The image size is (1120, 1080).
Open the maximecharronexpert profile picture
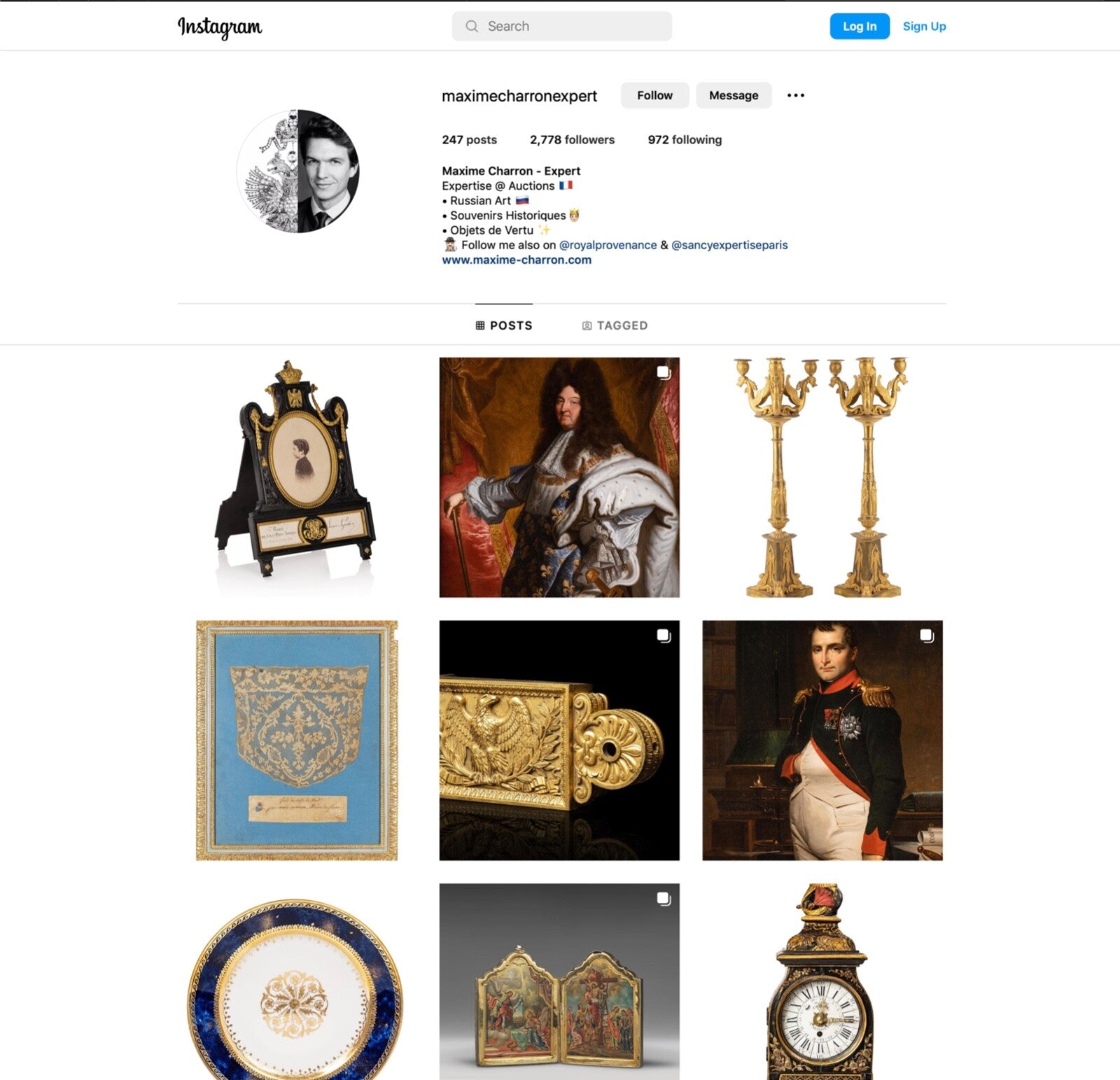click(x=298, y=171)
